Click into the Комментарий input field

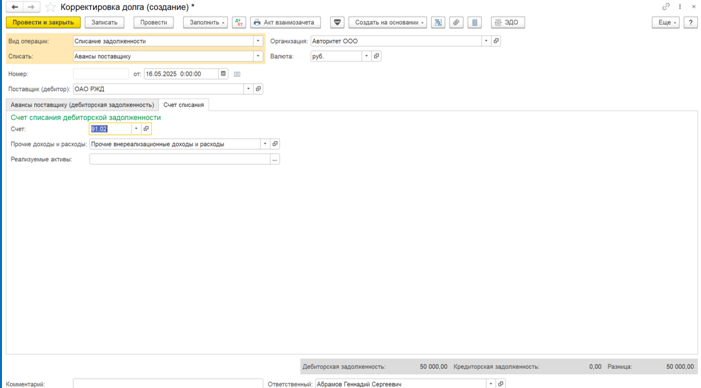point(168,384)
